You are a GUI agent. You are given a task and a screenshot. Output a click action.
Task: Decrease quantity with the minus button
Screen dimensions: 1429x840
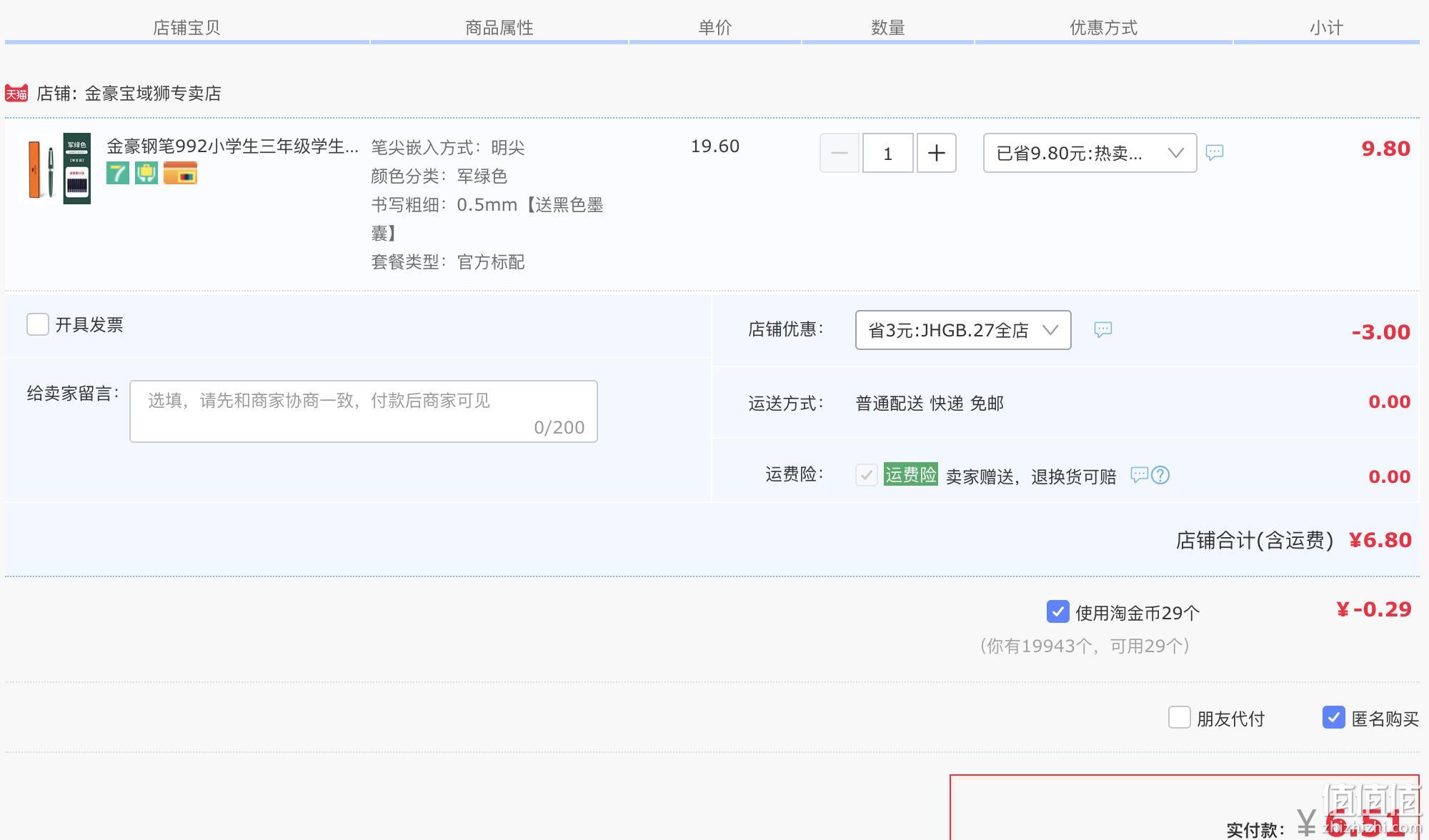click(840, 153)
